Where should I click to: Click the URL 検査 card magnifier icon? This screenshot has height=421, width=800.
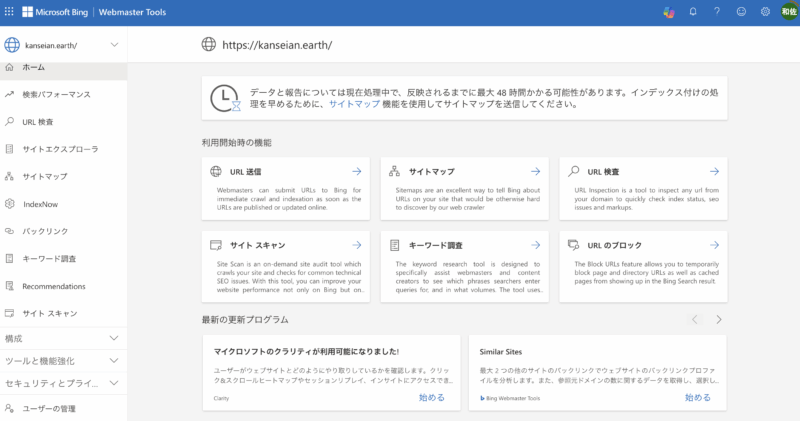pos(573,171)
